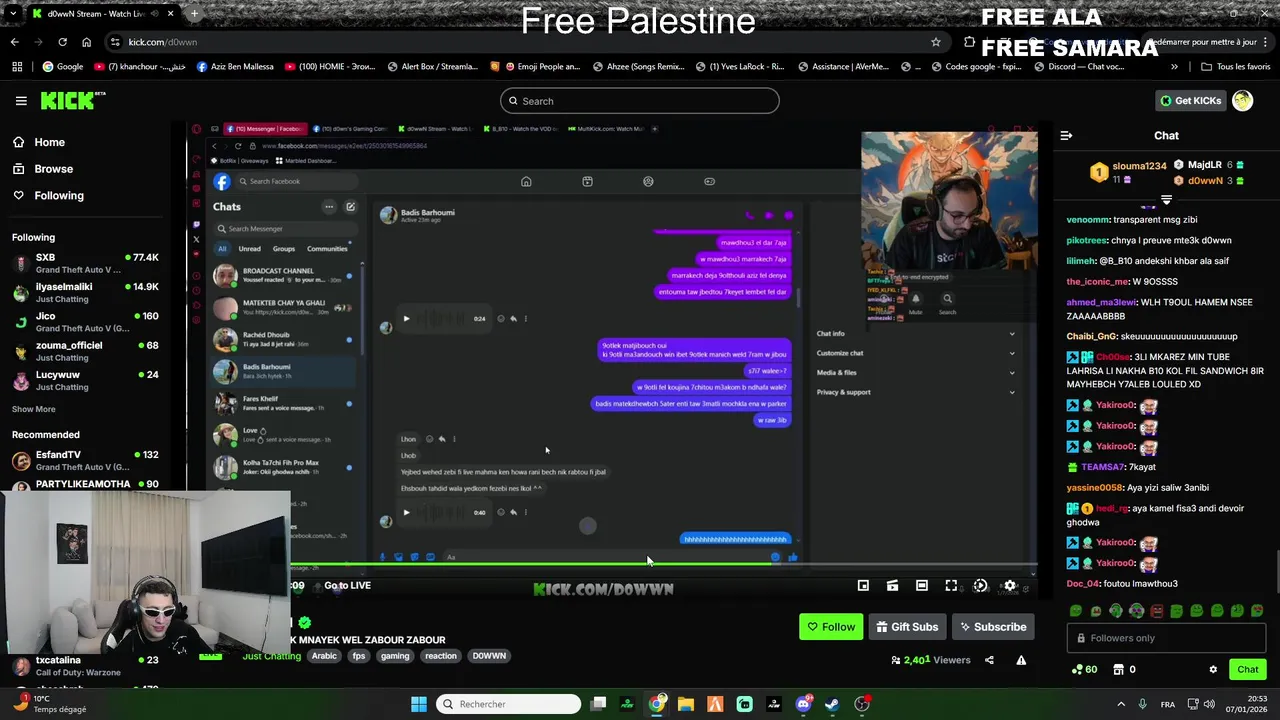Screen dimensions: 1280x720
Task: Open the Kick hamburger sidebar menu
Action: click(21, 101)
